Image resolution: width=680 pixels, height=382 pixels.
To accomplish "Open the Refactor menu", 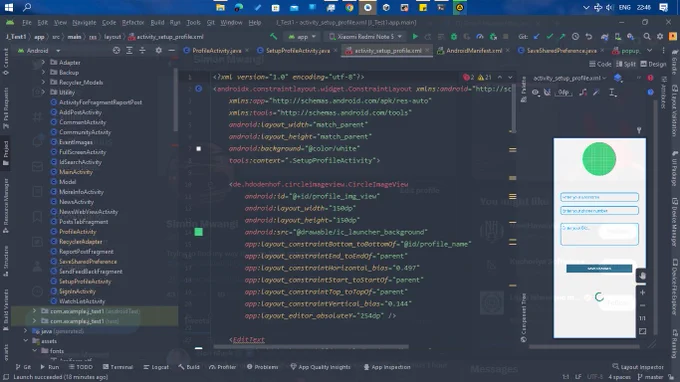I will 133,23.
